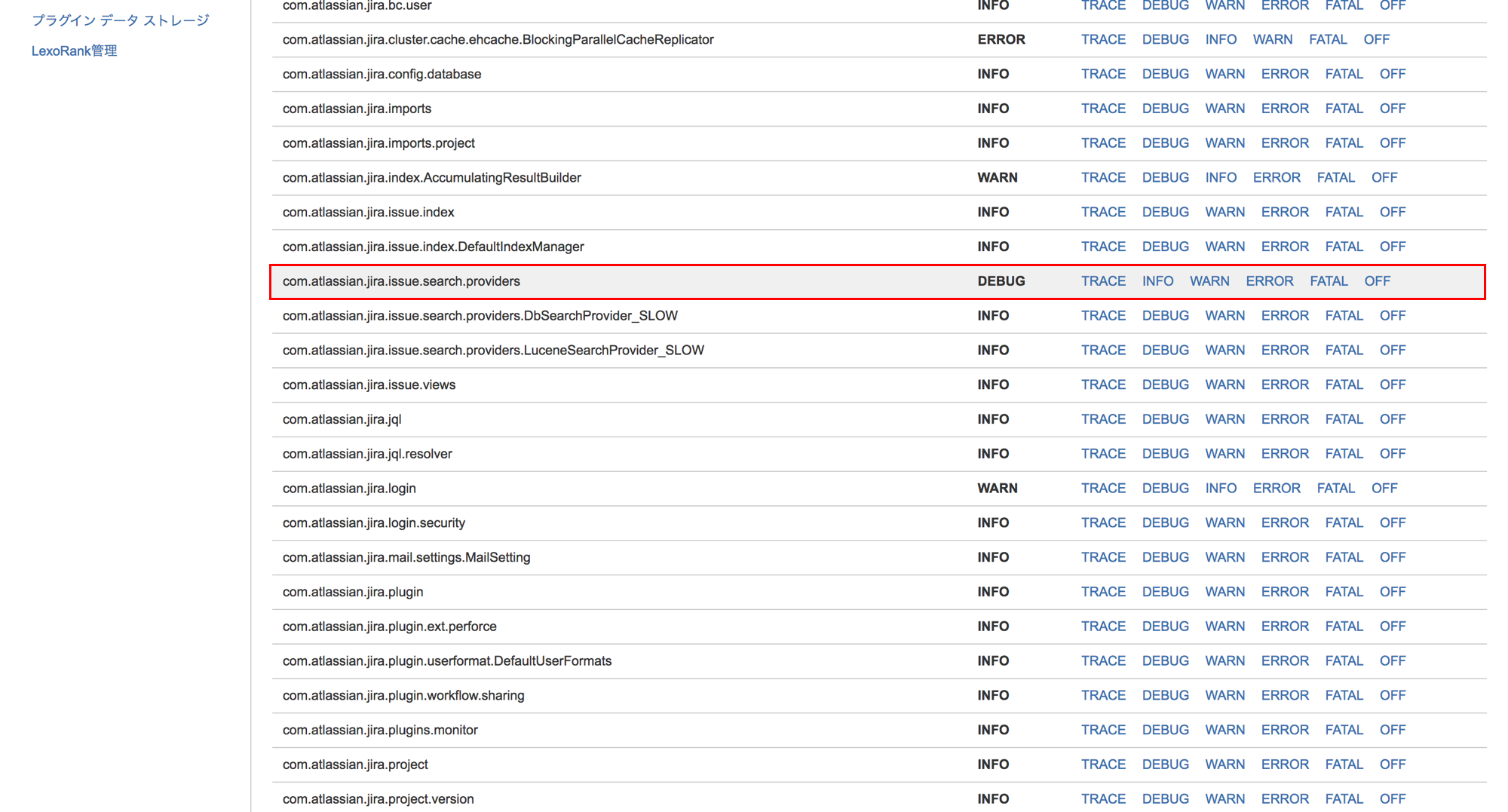Screen dimensions: 1508x812
Task: Set issue.search.providers logger to TRACE
Action: (1103, 281)
